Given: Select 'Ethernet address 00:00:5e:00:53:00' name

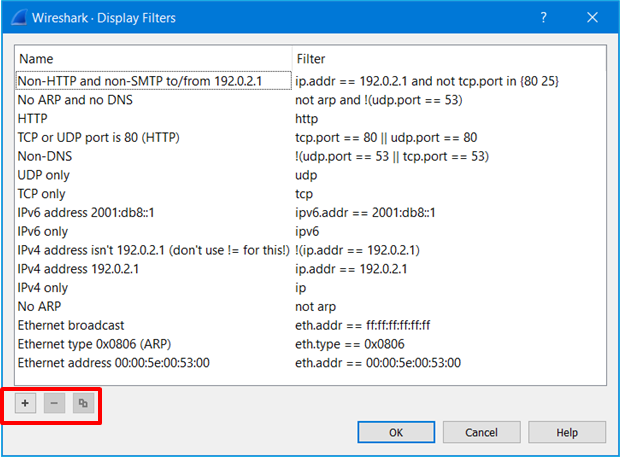Looking at the screenshot, I should click(x=113, y=363).
